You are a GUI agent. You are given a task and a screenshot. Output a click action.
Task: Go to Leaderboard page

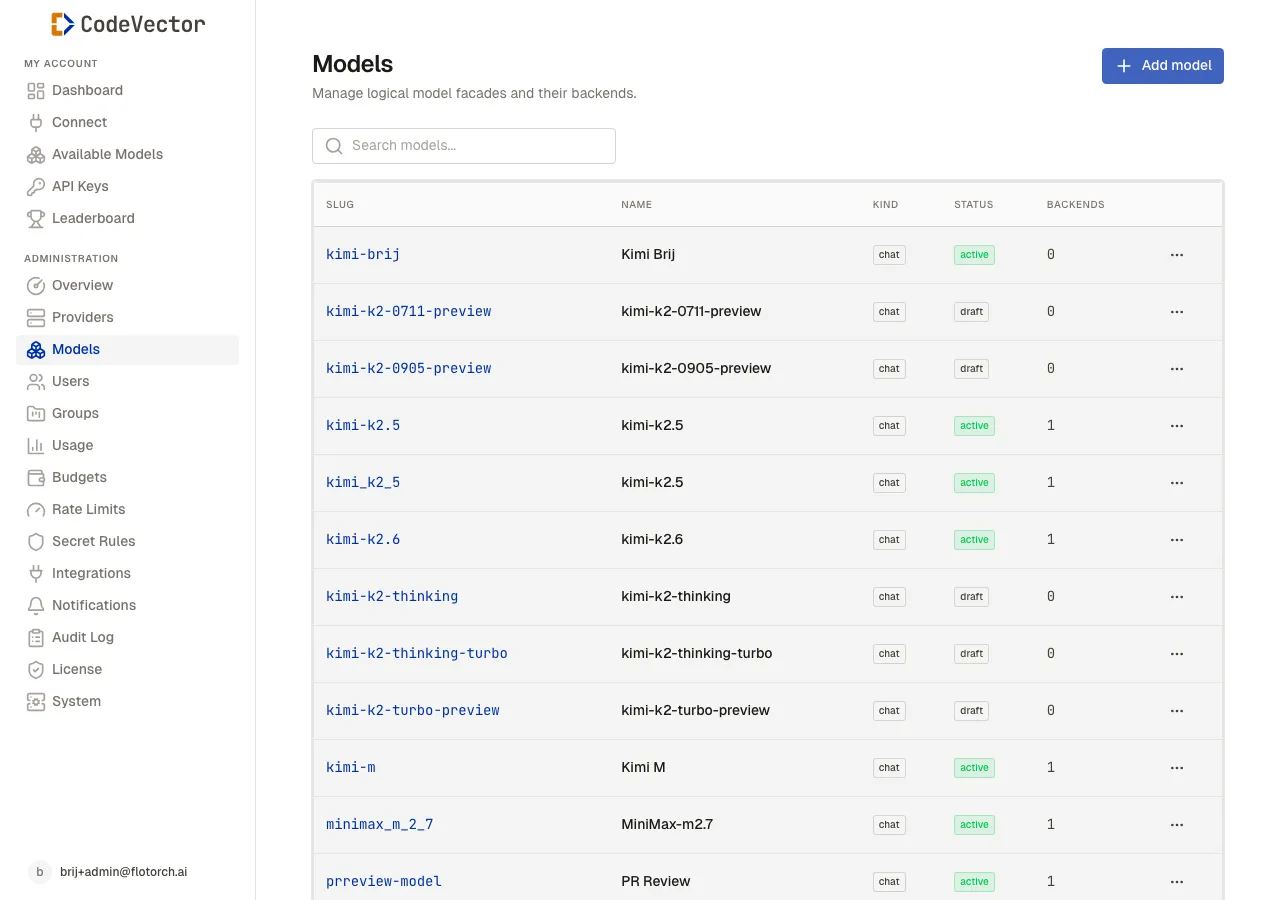tap(127, 218)
